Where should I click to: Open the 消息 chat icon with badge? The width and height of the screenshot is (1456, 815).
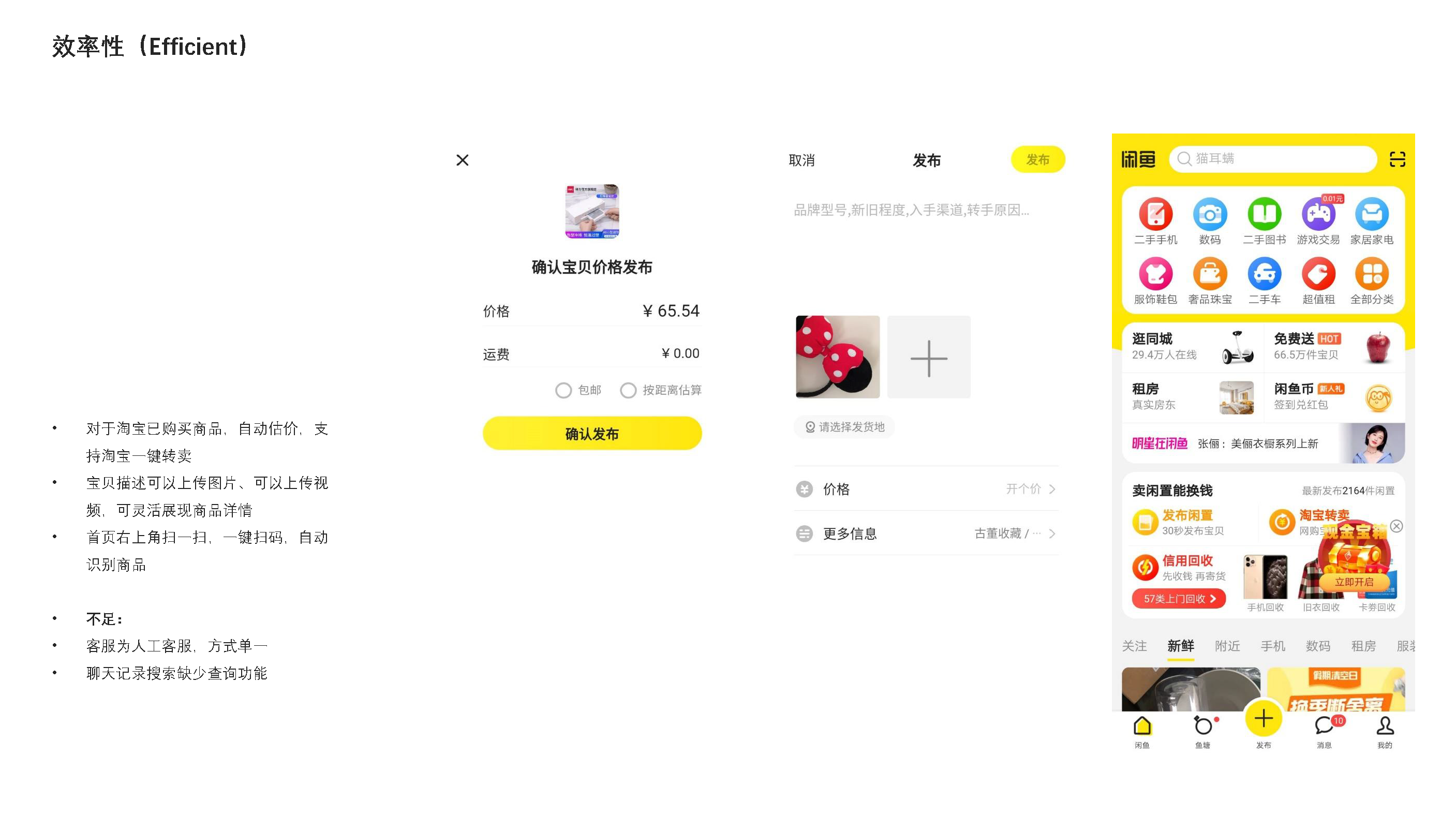[x=1324, y=725]
